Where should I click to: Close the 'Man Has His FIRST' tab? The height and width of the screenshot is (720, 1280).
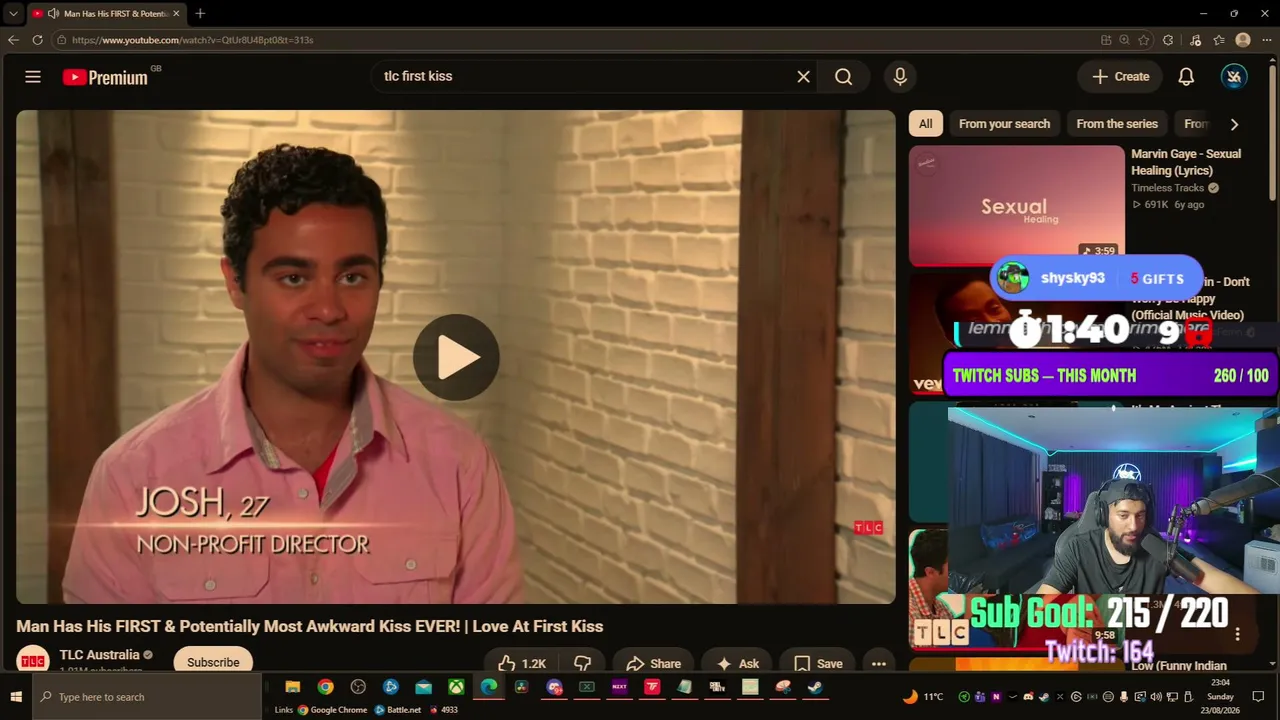(177, 14)
